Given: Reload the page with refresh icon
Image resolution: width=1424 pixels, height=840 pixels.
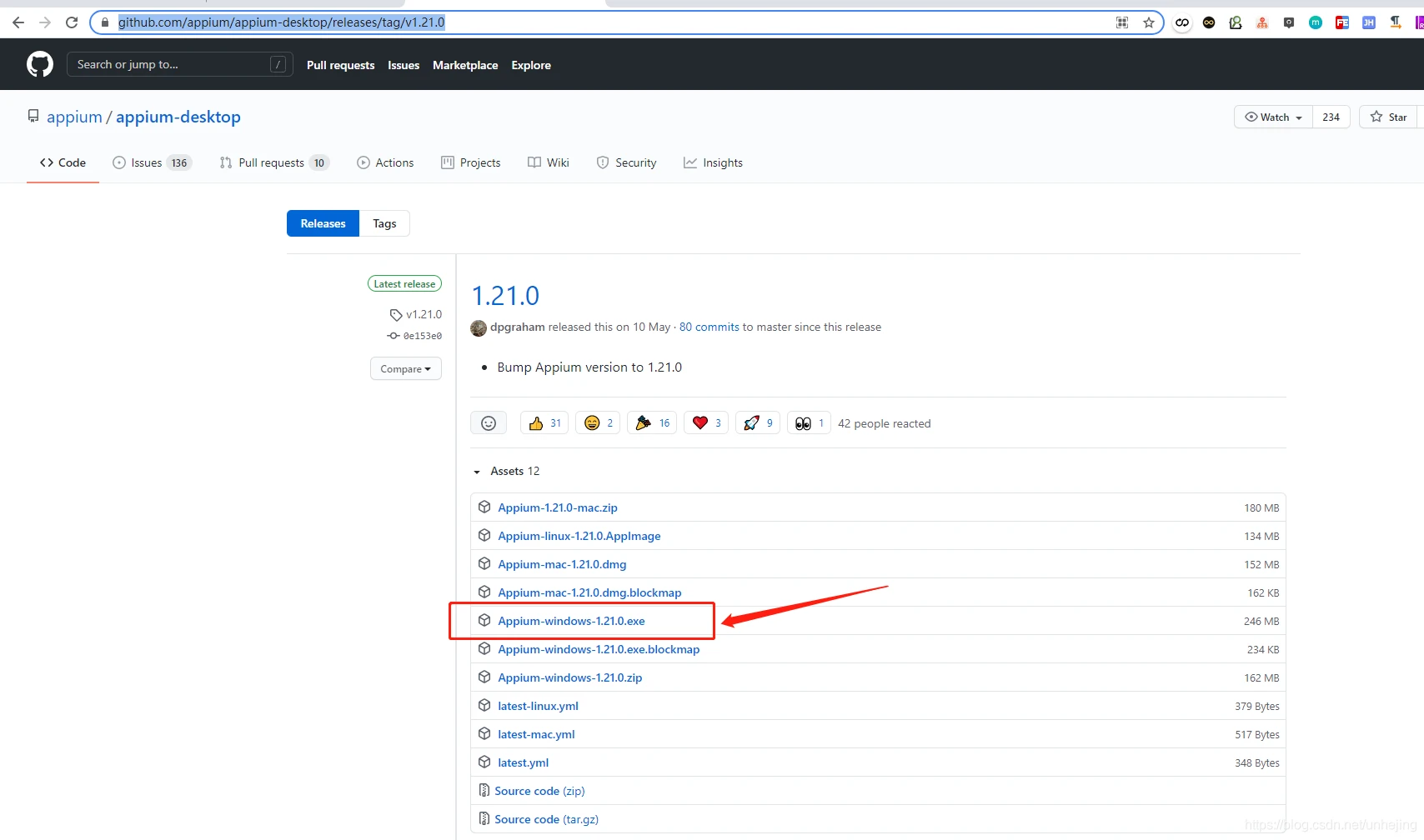Looking at the screenshot, I should point(72,22).
